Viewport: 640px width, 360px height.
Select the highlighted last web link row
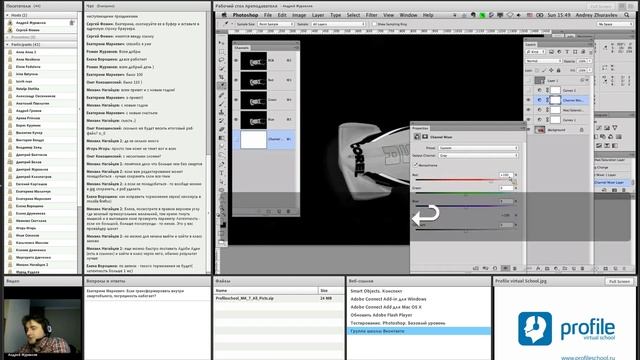[419, 331]
